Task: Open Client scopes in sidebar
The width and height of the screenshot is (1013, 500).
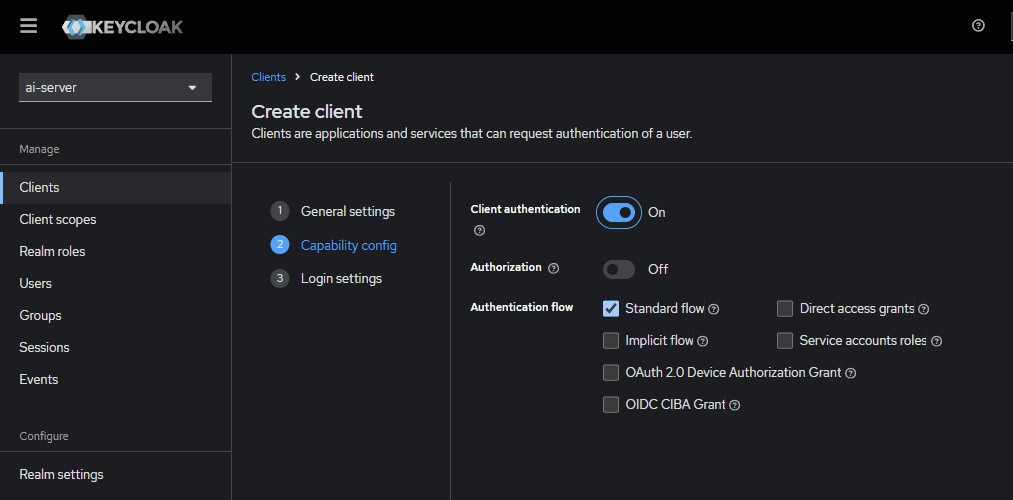Action: click(x=116, y=220)
